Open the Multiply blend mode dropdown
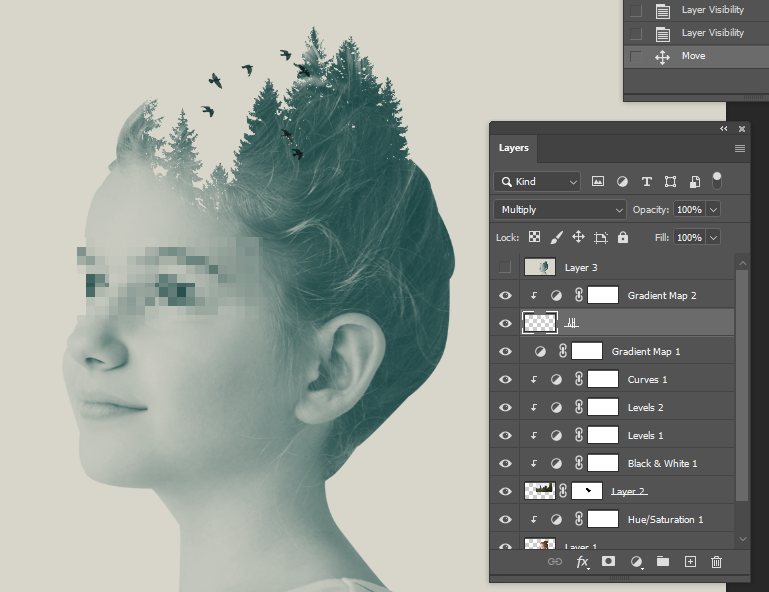Screen dimensions: 769x592 pos(560,209)
